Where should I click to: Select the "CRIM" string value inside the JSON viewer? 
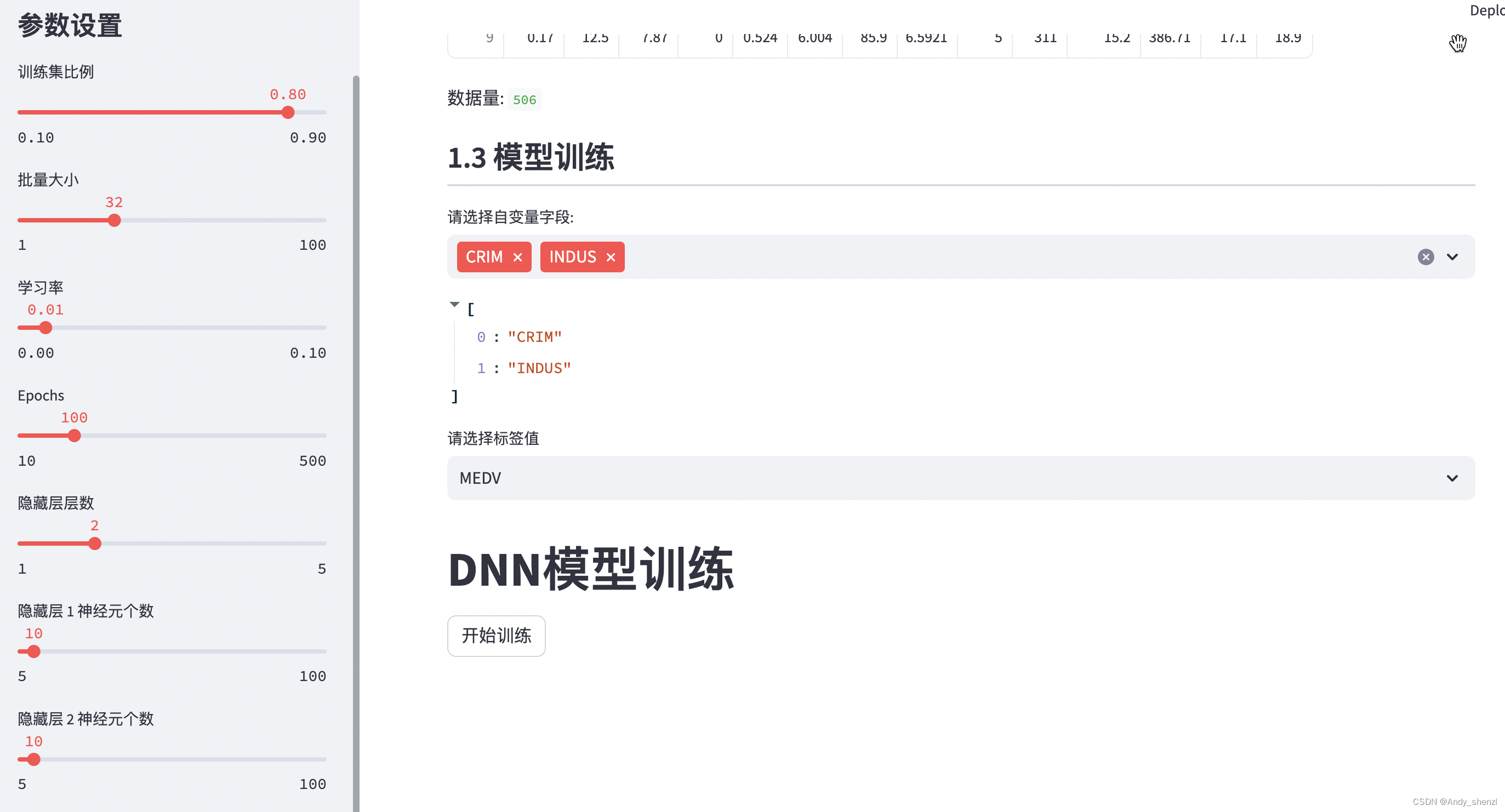click(x=534, y=336)
